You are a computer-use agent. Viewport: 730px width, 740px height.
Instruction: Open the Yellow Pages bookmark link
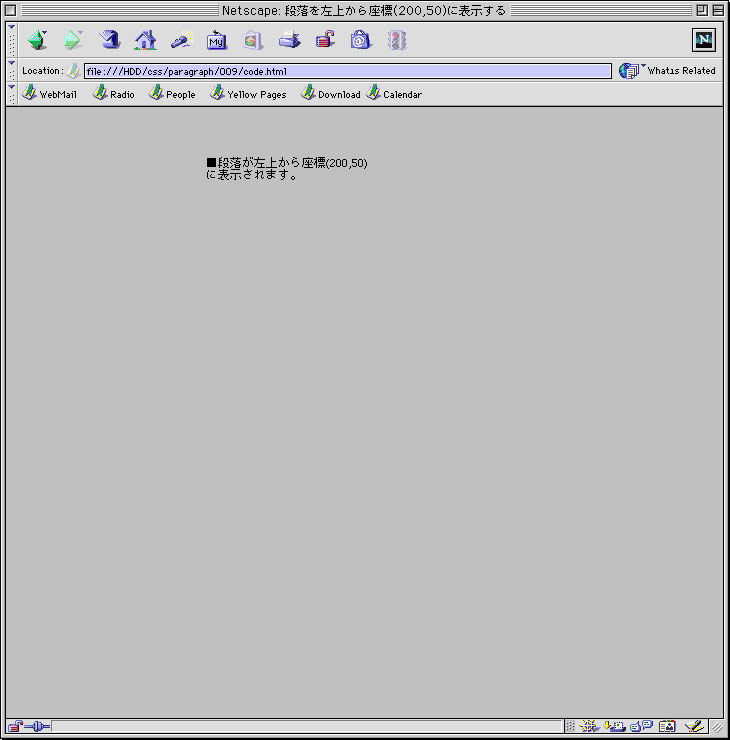[248, 94]
